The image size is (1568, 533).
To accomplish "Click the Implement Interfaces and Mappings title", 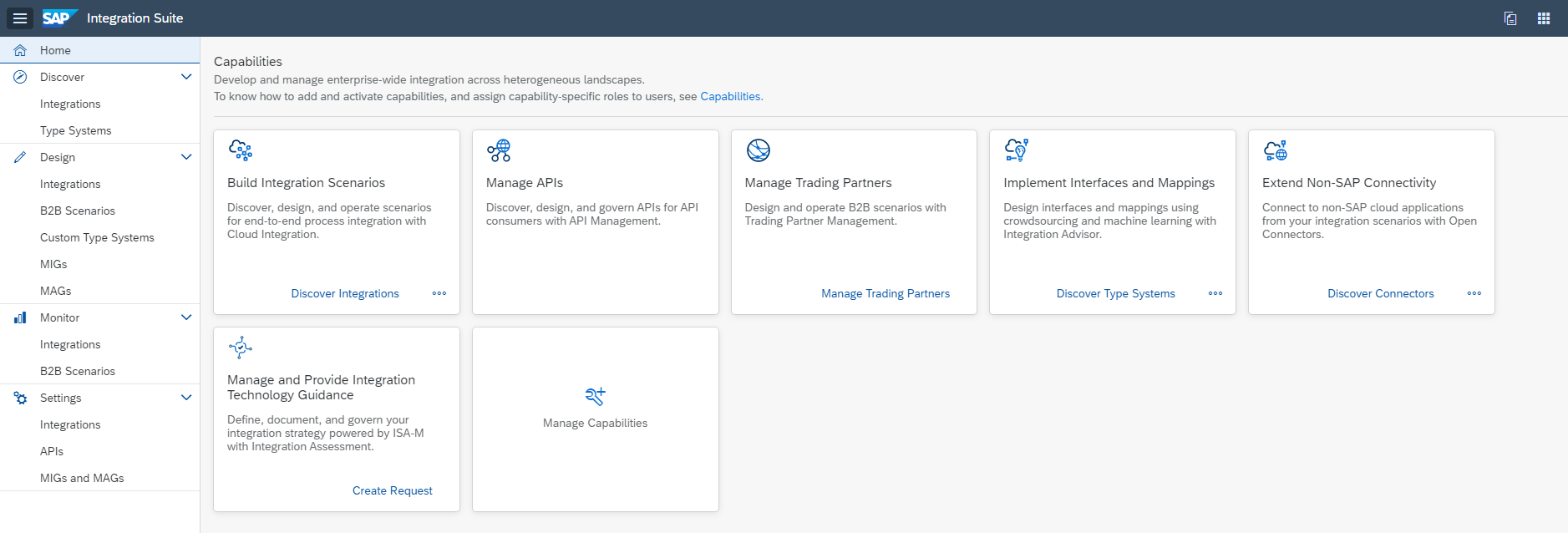I will [1109, 182].
